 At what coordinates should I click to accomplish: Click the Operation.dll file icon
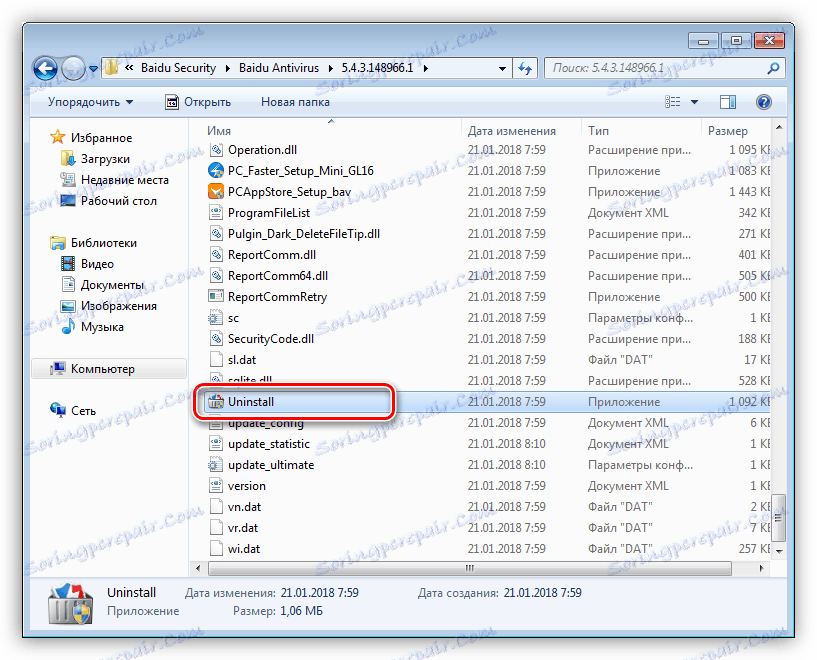tap(216, 150)
